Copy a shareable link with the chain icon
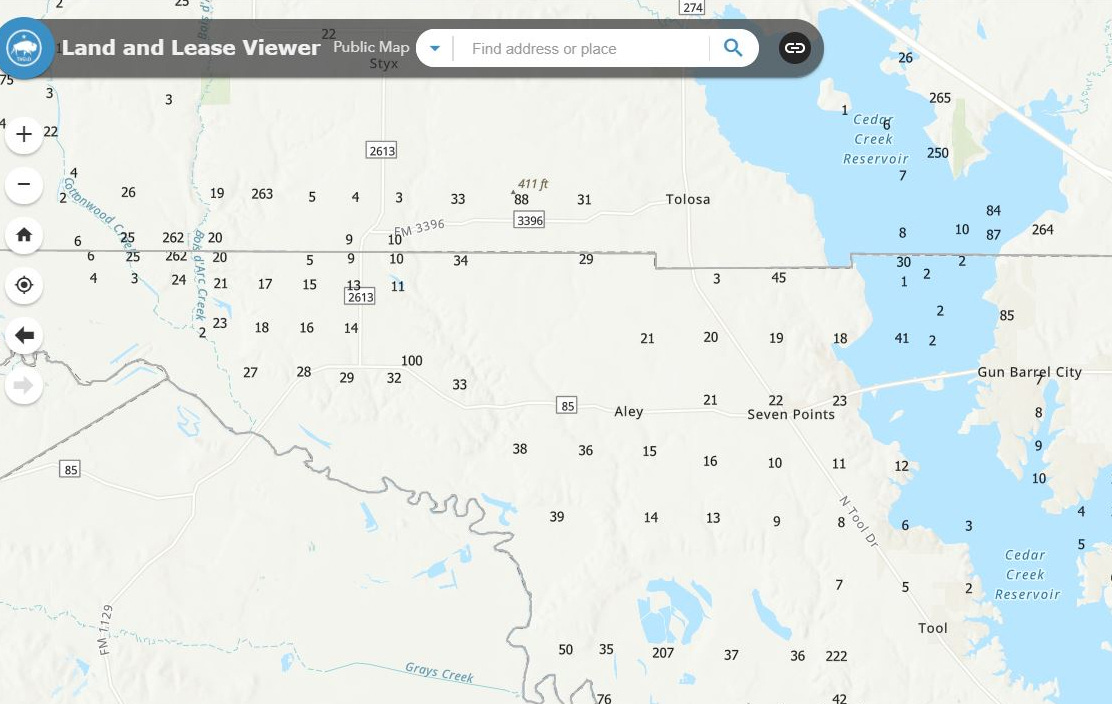Screen dimensions: 1112x704 (795, 47)
